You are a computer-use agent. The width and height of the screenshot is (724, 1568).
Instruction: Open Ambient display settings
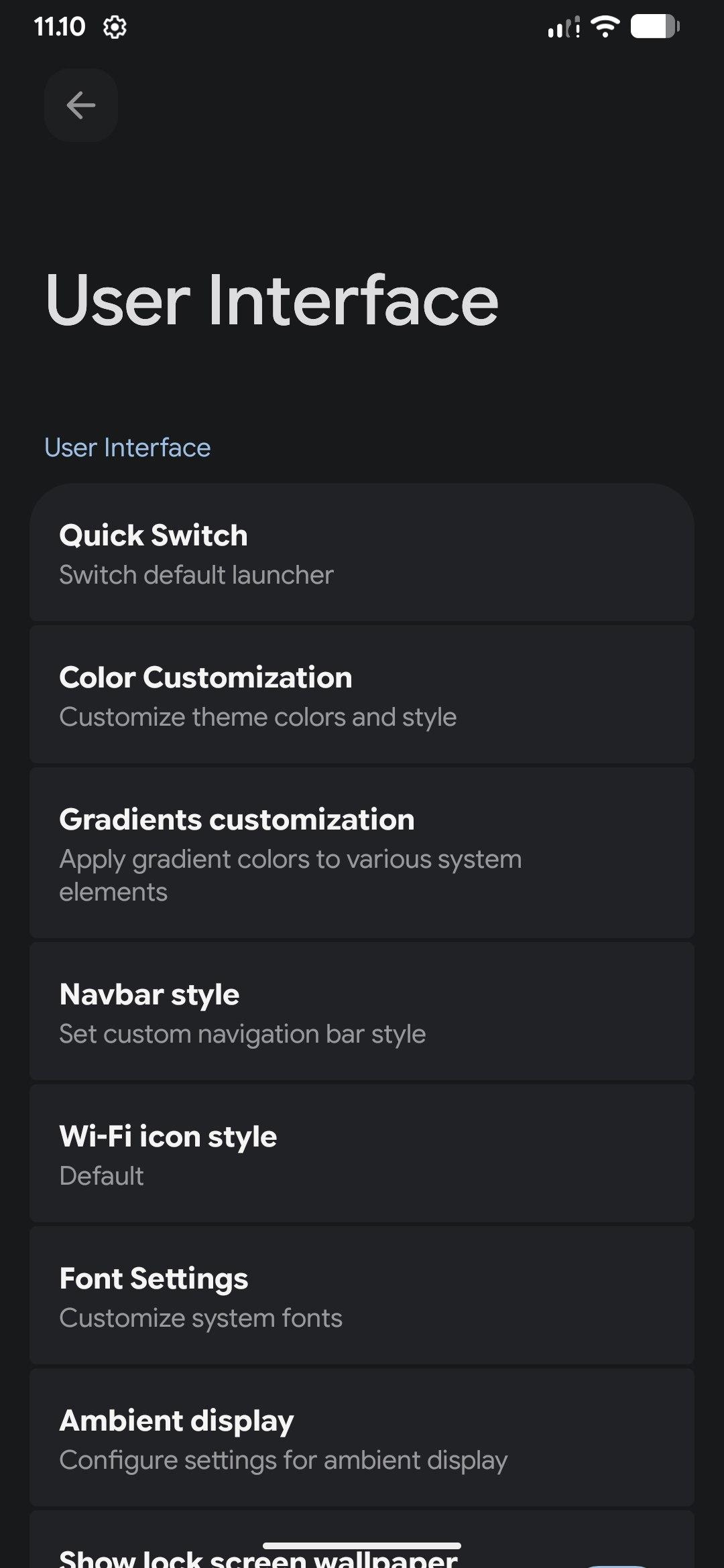[x=361, y=1439]
